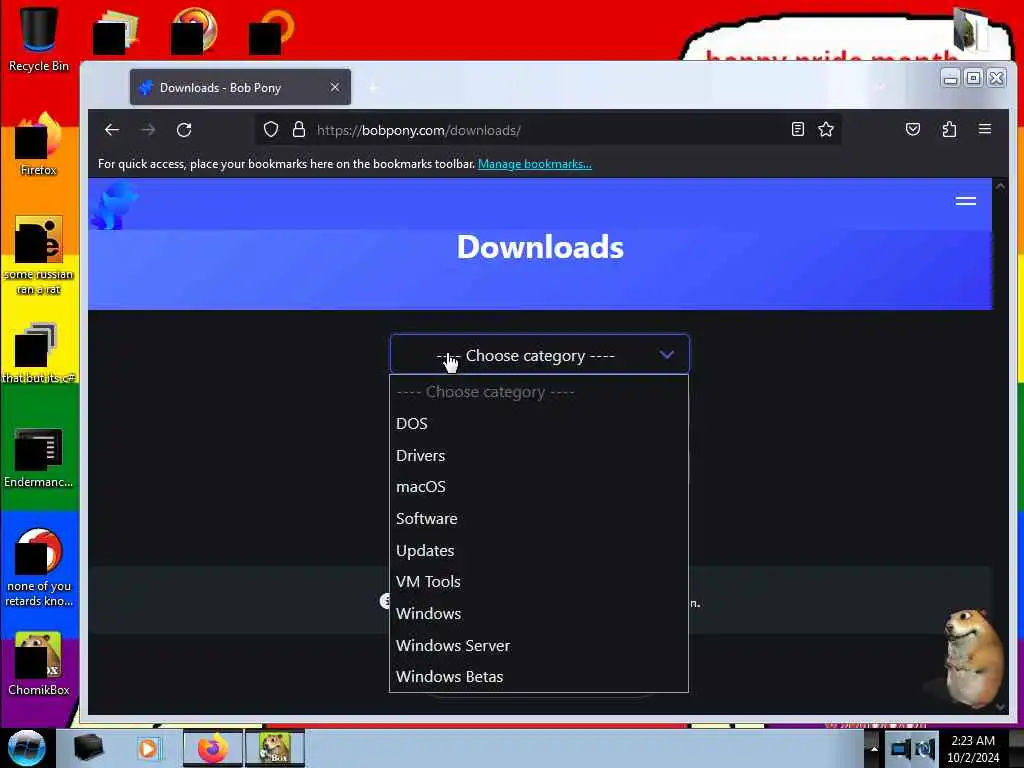
Task: Select the Endermanc... desktop icon
Action: click(39, 458)
